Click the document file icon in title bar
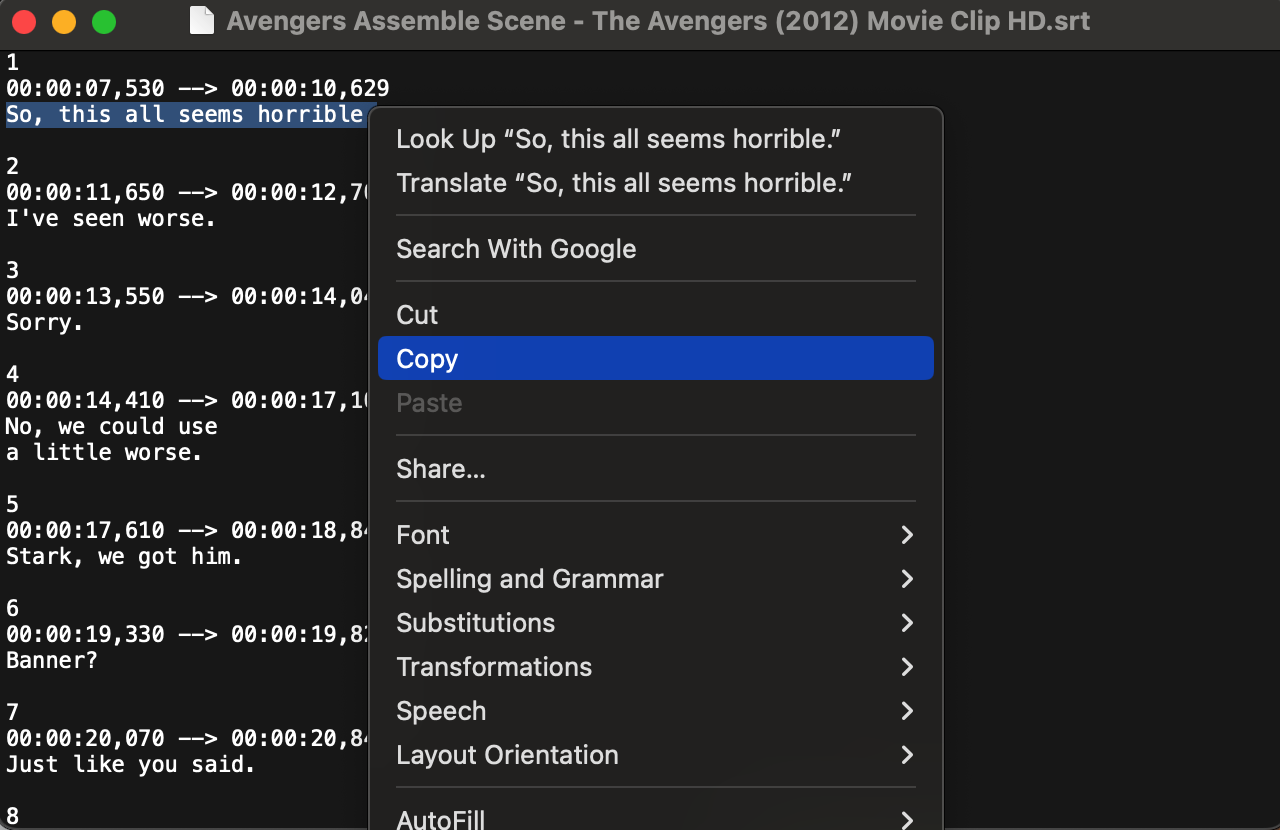 coord(202,21)
